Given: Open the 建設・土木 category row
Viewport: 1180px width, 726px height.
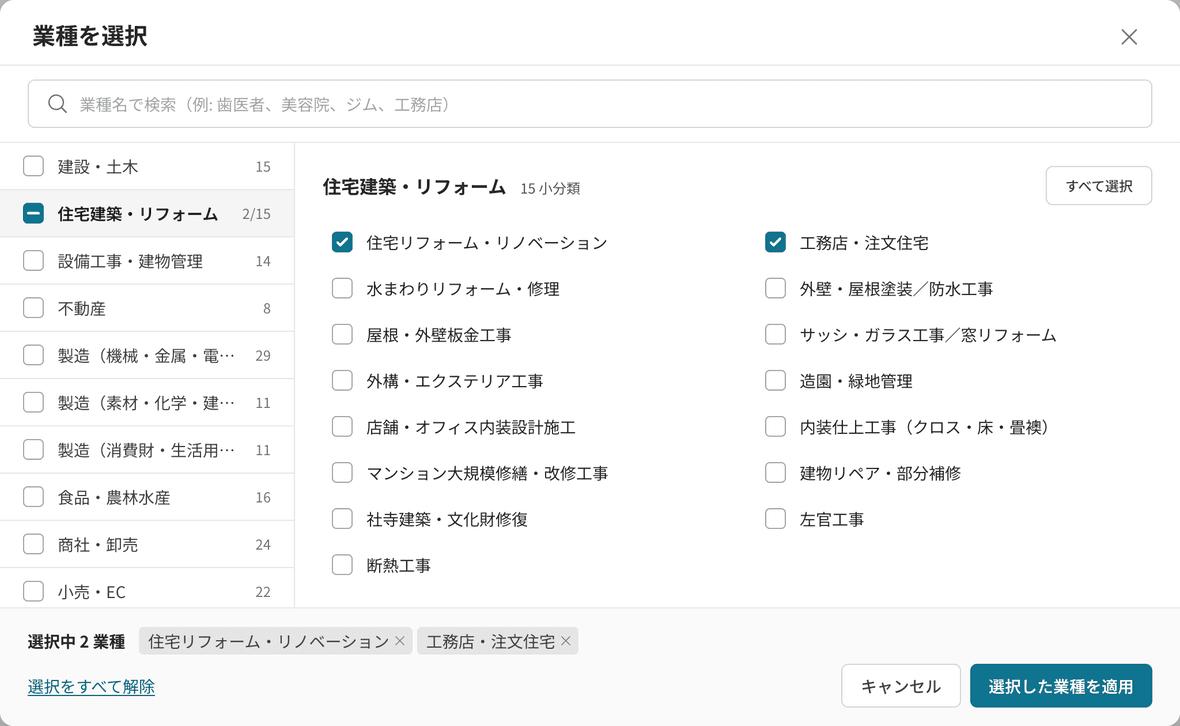Looking at the screenshot, I should coord(147,166).
